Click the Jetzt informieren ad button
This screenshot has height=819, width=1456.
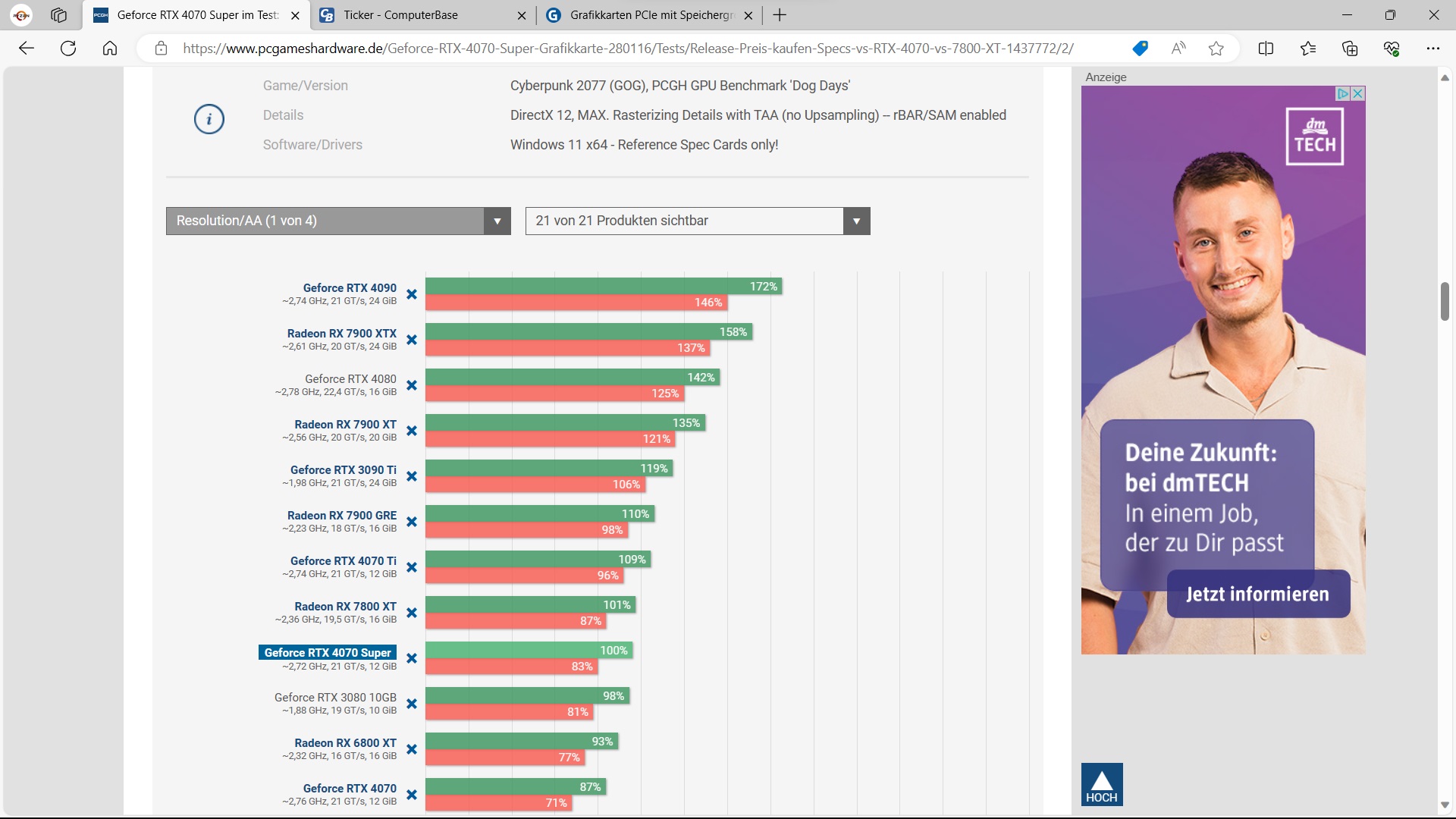pyautogui.click(x=1257, y=594)
